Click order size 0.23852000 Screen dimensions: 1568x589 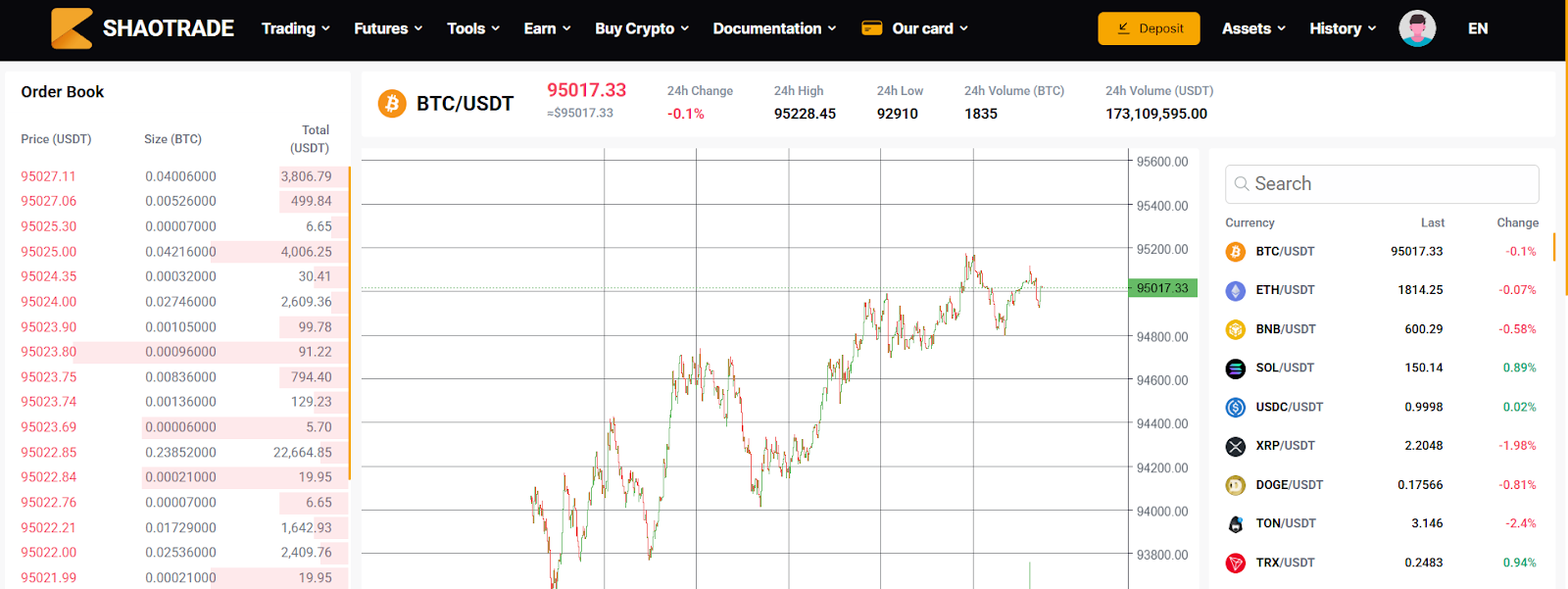tap(180, 453)
